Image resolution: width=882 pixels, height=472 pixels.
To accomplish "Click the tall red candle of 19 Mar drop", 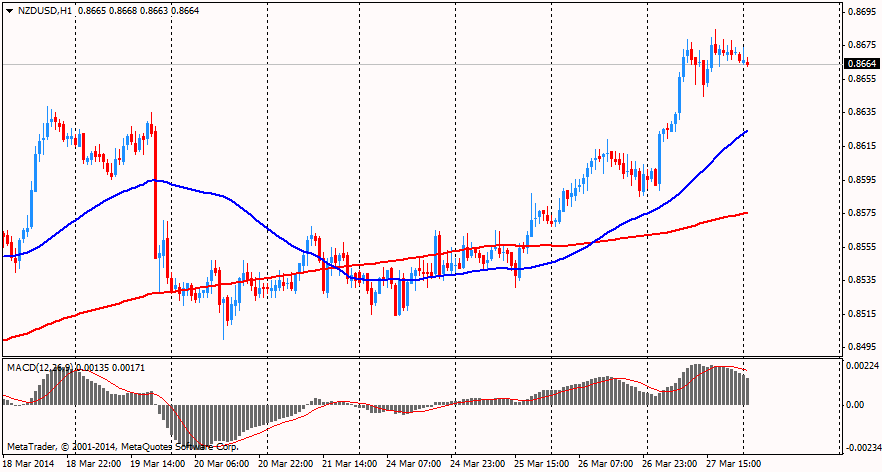I will point(156,190).
